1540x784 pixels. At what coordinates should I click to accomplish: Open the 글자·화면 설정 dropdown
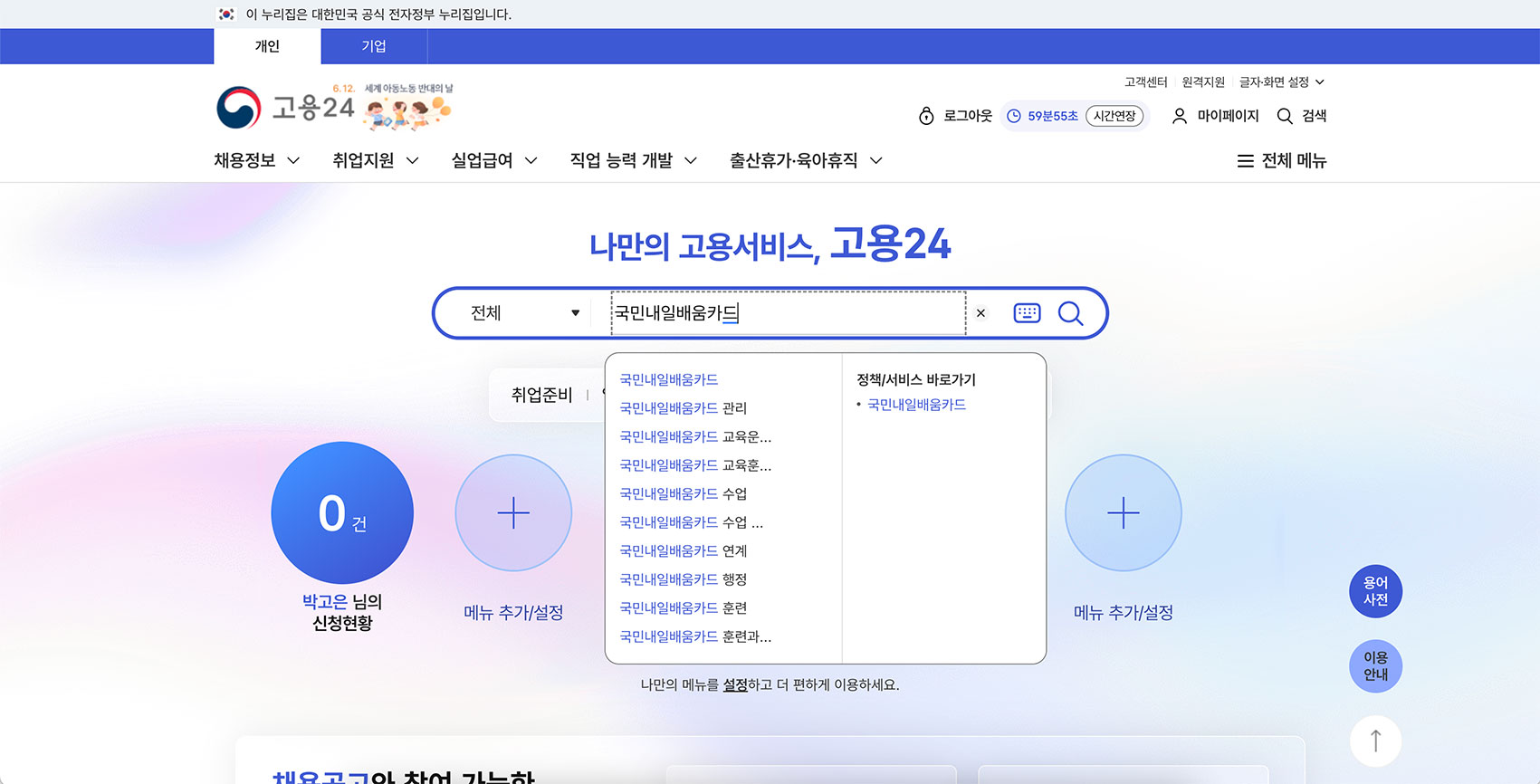pos(1281,82)
